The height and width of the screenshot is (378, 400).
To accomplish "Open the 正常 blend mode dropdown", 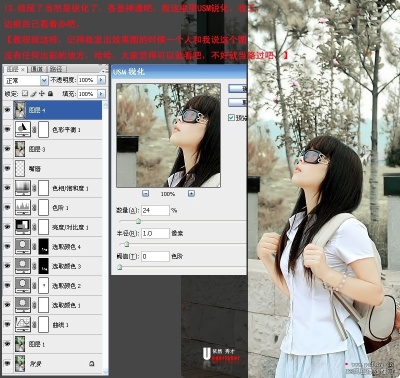I will (44, 80).
